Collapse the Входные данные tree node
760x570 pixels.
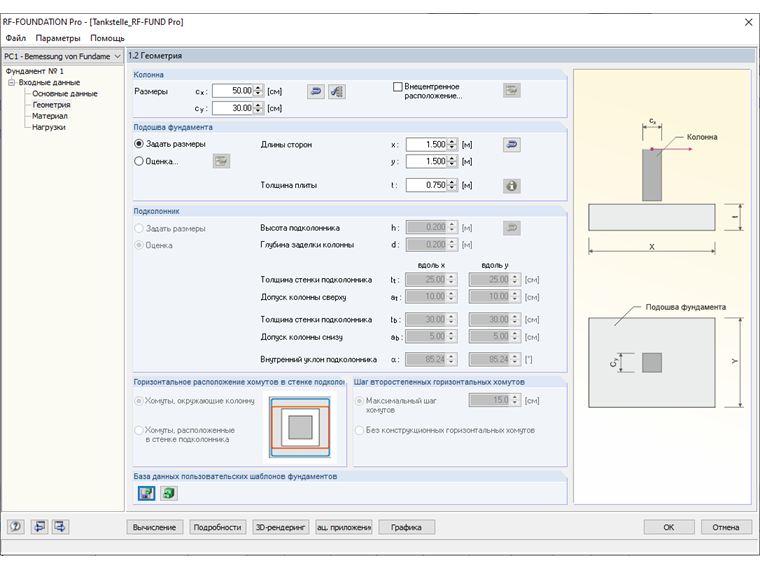pyautogui.click(x=12, y=82)
